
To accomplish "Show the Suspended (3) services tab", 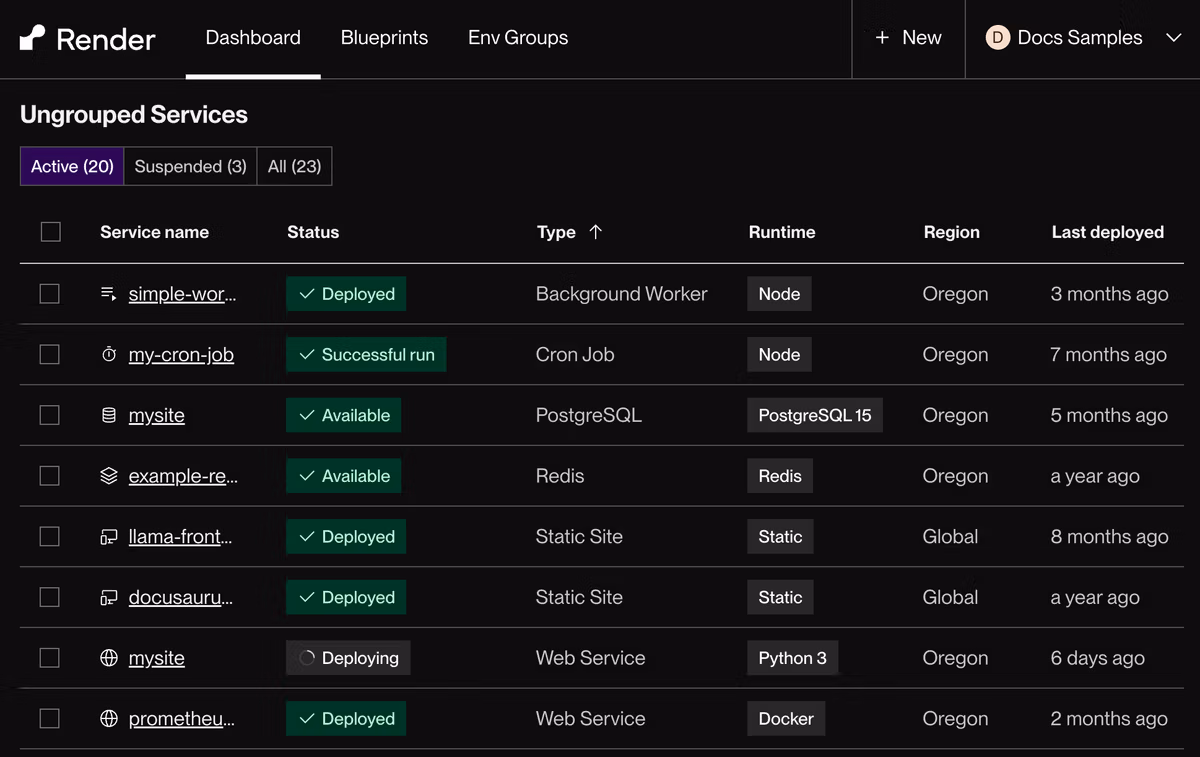I will [190, 167].
